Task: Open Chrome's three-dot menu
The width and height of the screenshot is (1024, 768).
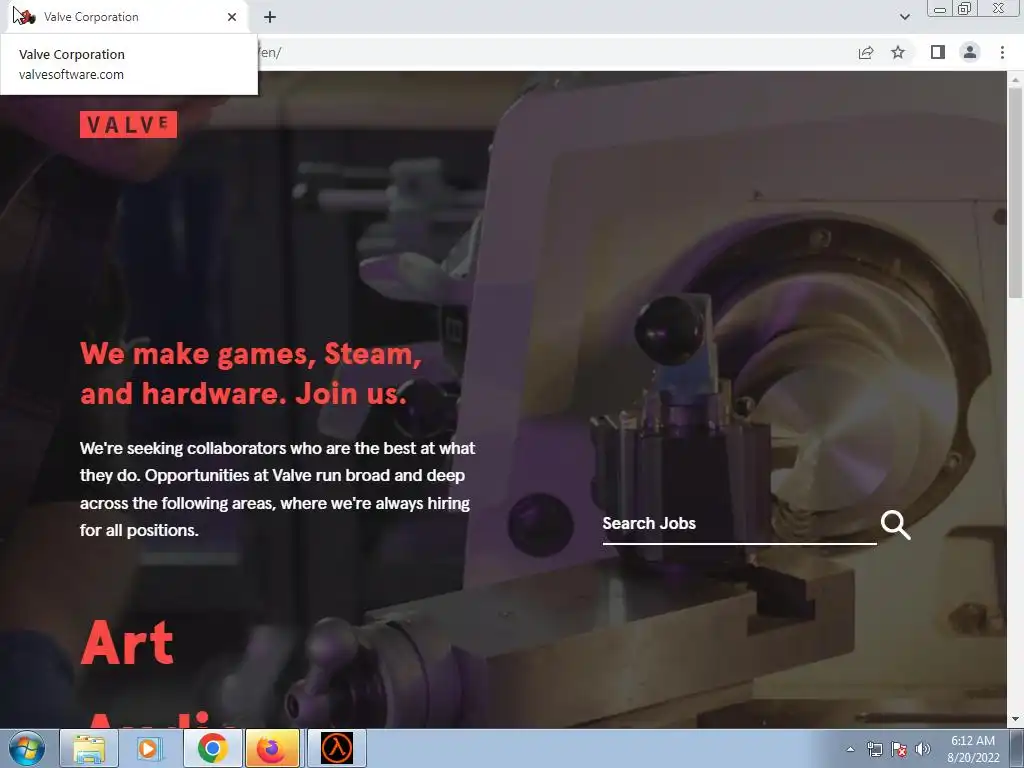Action: pyautogui.click(x=1002, y=52)
